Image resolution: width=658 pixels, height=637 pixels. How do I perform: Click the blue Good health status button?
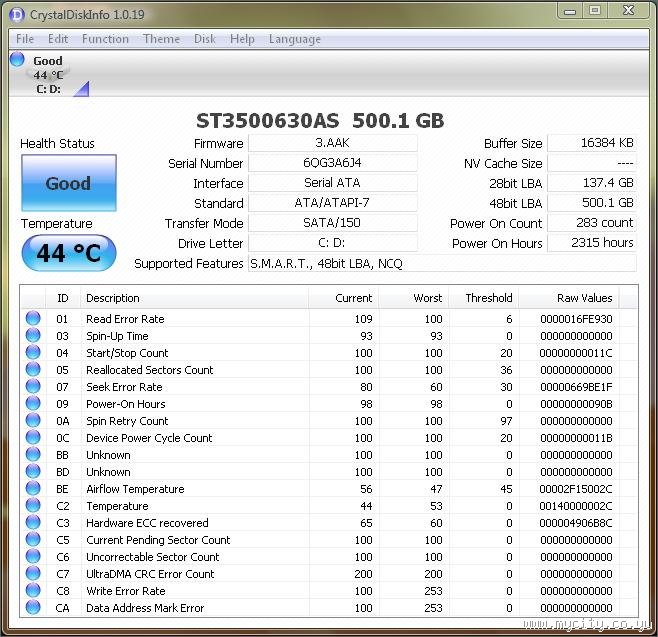(68, 183)
